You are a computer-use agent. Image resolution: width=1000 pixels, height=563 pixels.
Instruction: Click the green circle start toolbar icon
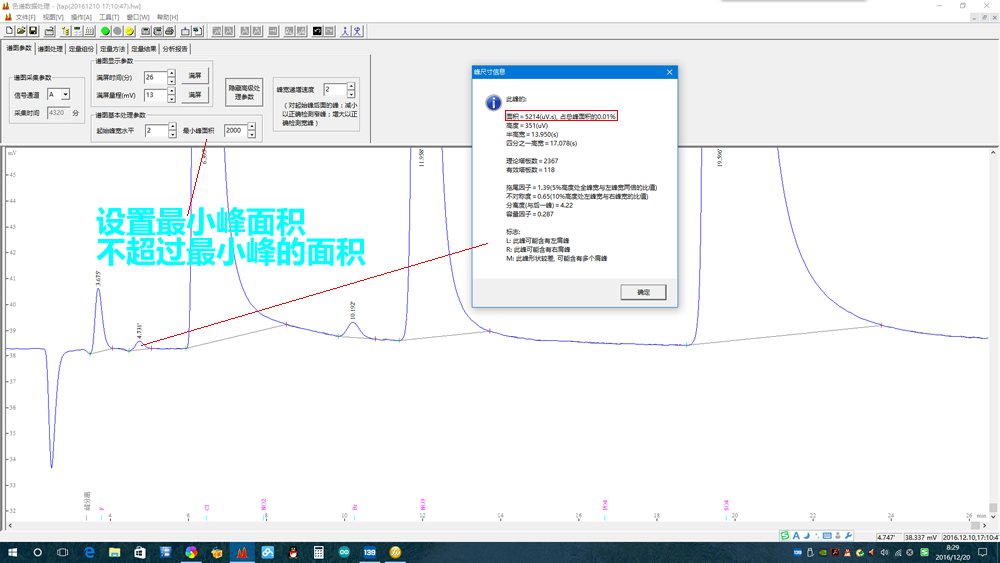[x=106, y=31]
